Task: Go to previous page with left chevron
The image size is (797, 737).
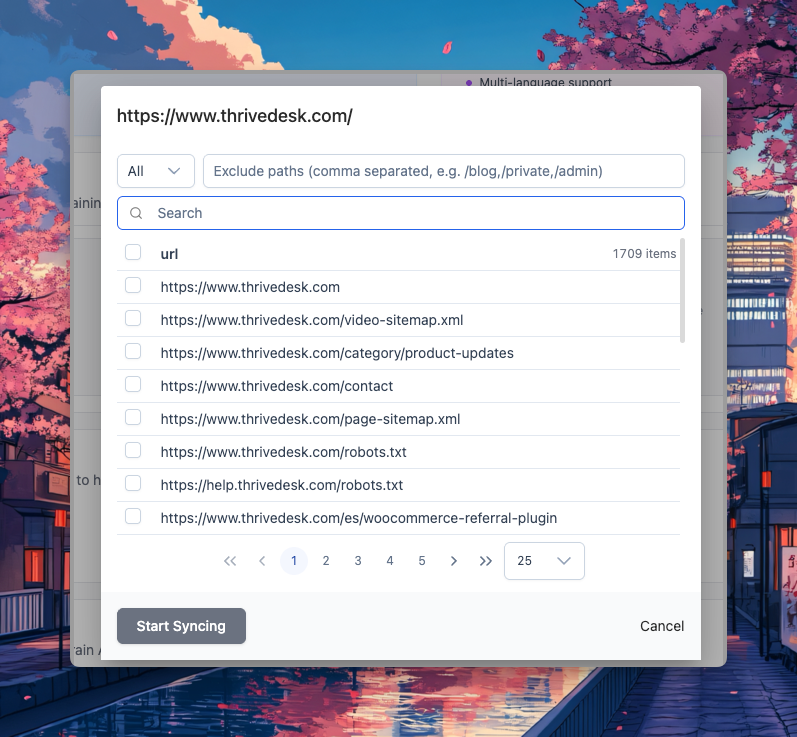Action: pyautogui.click(x=262, y=561)
